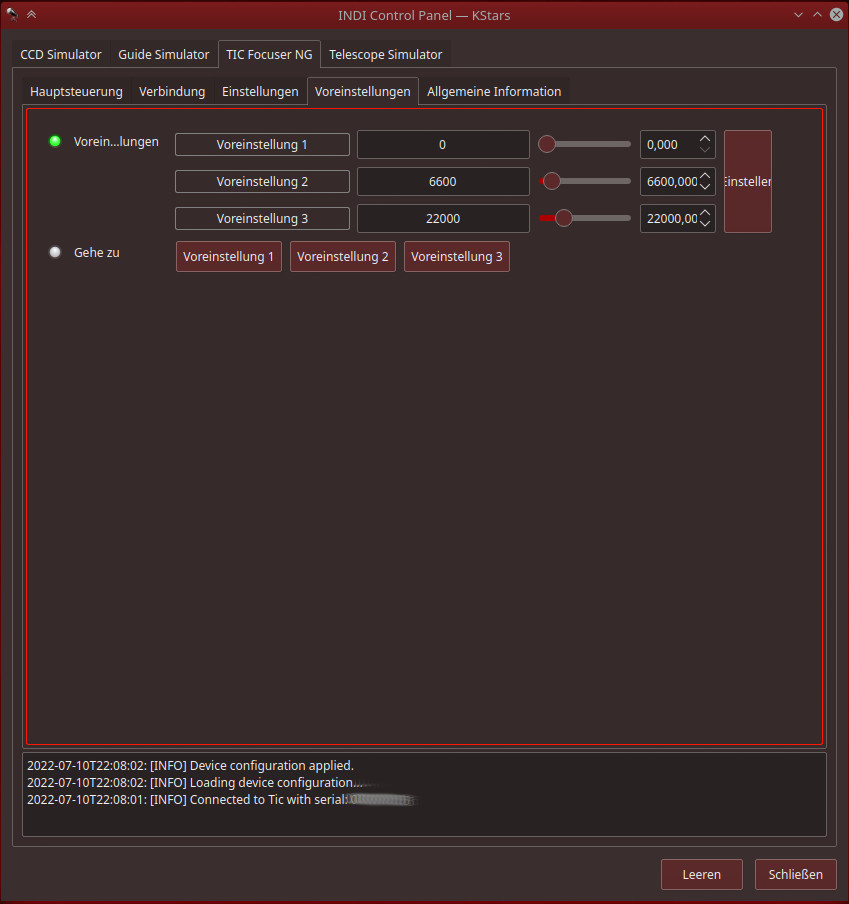Click the double-chevron icon in title bar
The image size is (849, 904).
coord(31,14)
